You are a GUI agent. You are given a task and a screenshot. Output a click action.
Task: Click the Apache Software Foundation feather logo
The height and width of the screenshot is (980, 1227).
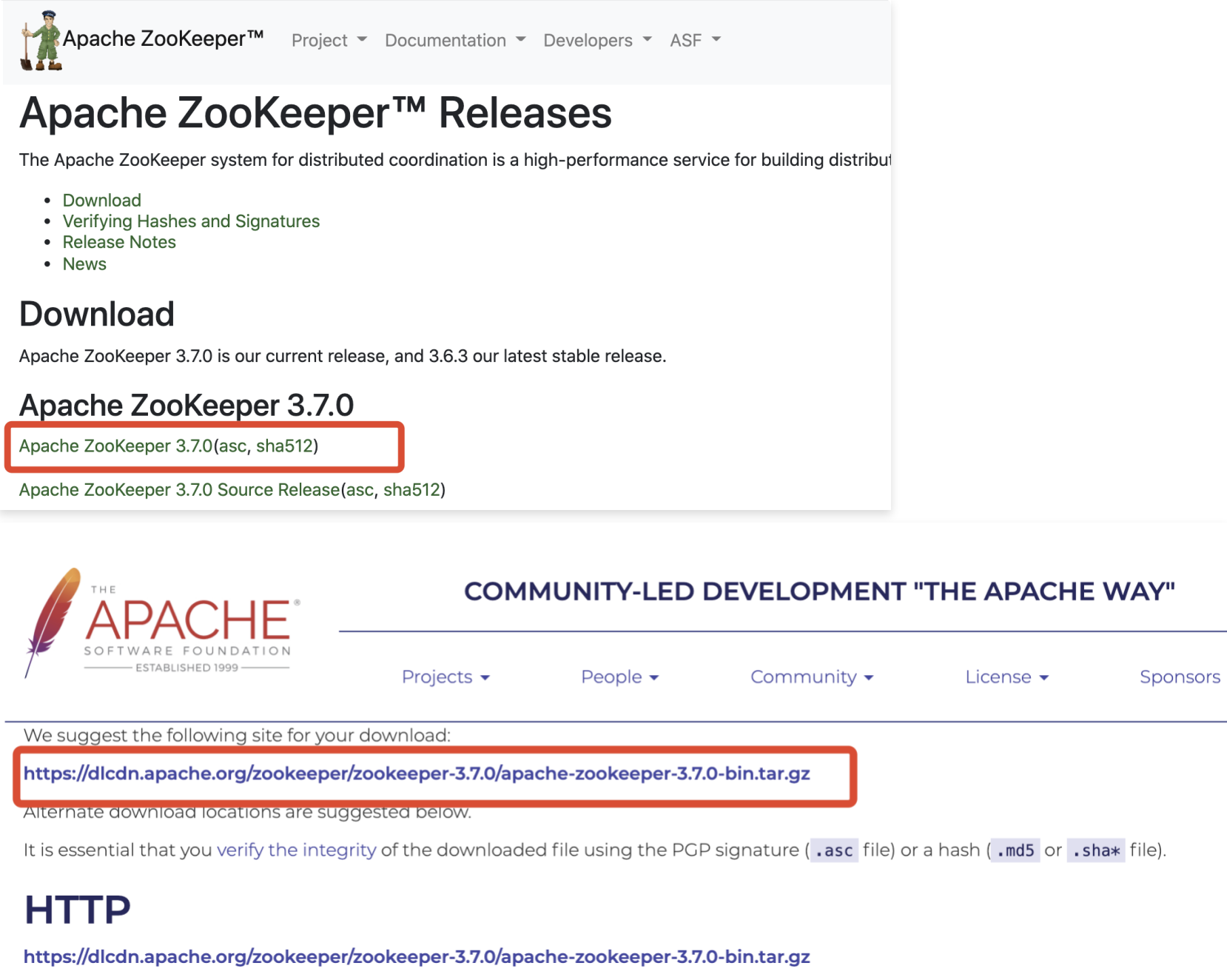point(161,623)
